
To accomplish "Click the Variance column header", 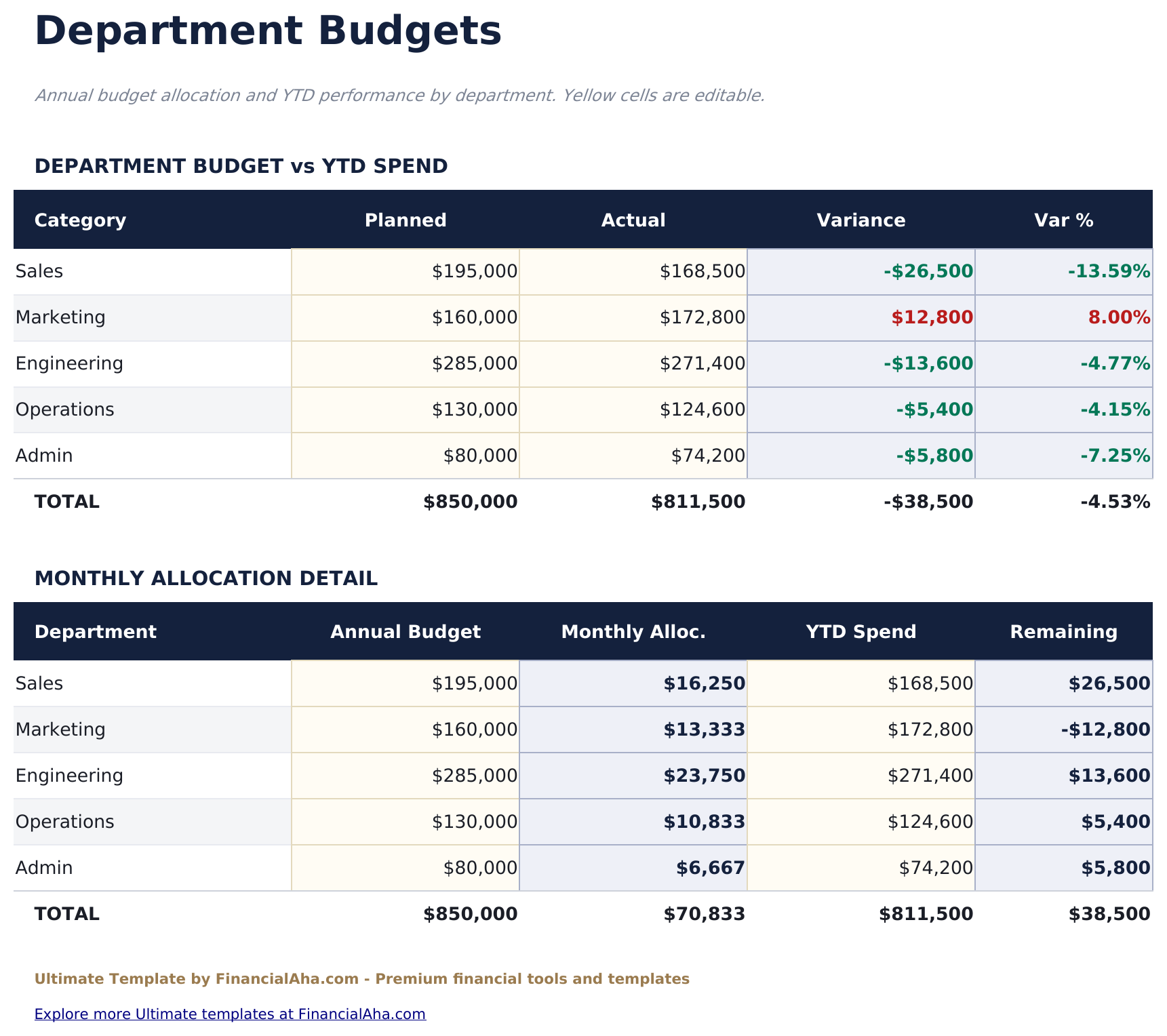I will [x=861, y=220].
